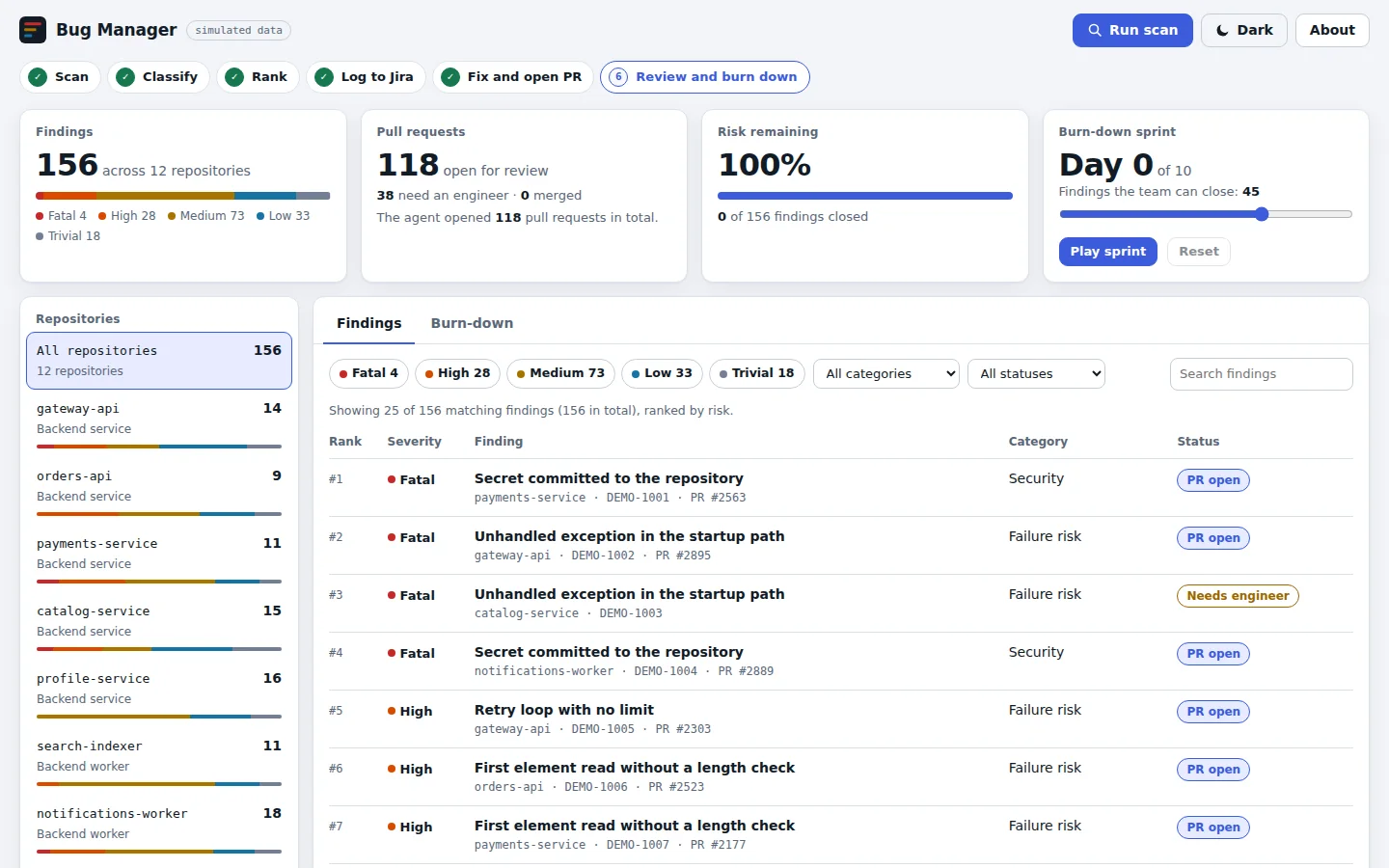The image size is (1389, 868).
Task: Select the gateway-api repository
Action: pyautogui.click(x=159, y=423)
